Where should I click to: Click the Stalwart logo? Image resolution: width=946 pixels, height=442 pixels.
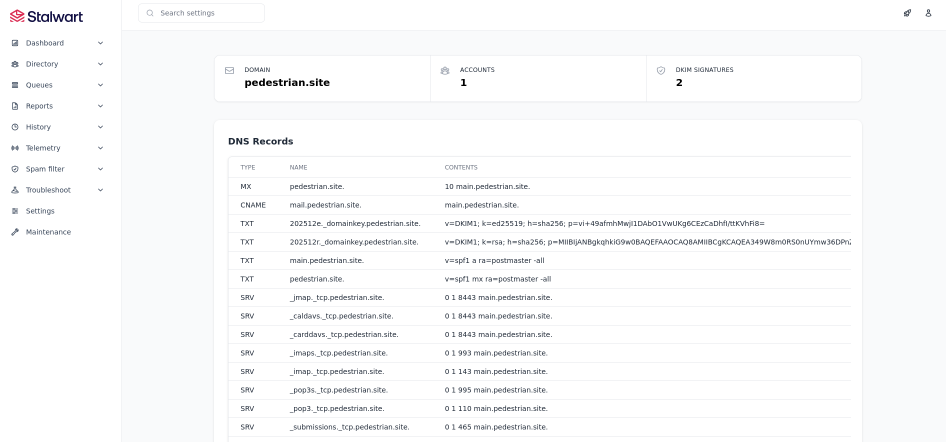click(46, 16)
